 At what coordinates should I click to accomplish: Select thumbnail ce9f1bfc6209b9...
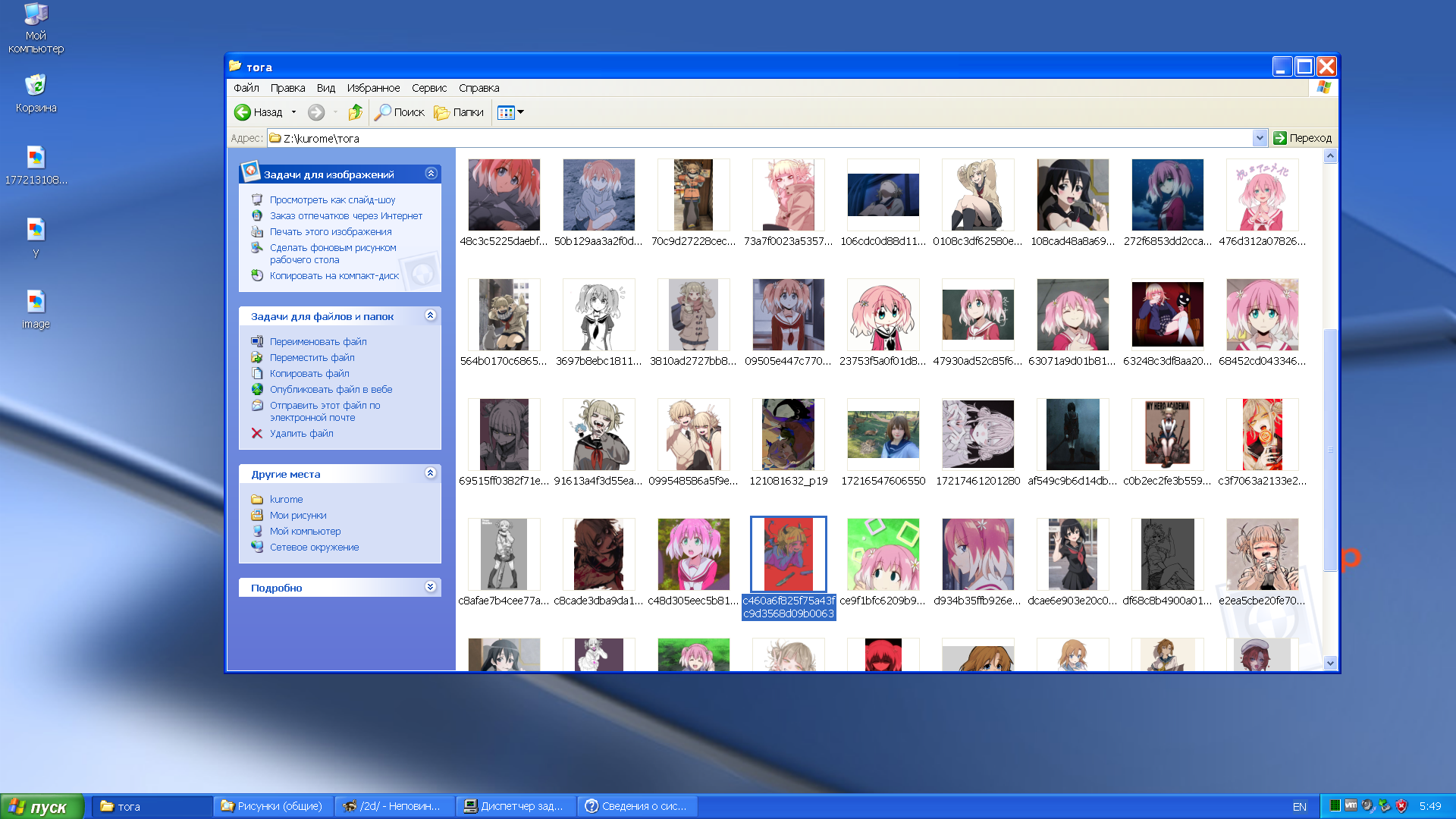(x=883, y=554)
